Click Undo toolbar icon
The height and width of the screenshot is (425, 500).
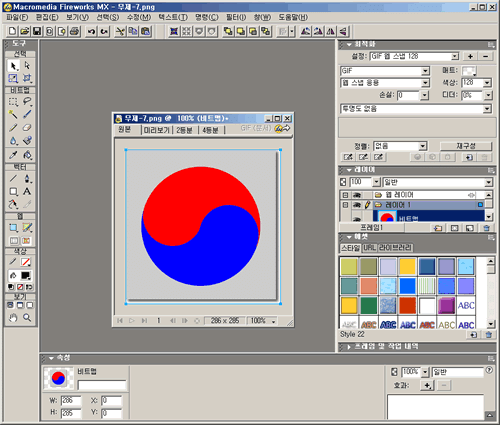pos(91,31)
